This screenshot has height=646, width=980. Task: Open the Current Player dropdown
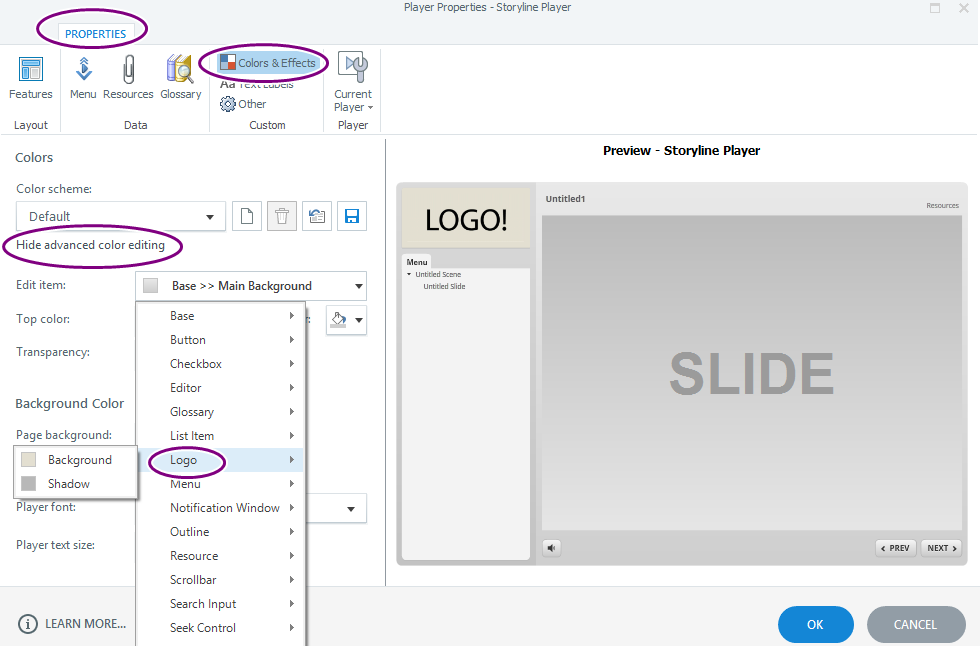(x=353, y=82)
